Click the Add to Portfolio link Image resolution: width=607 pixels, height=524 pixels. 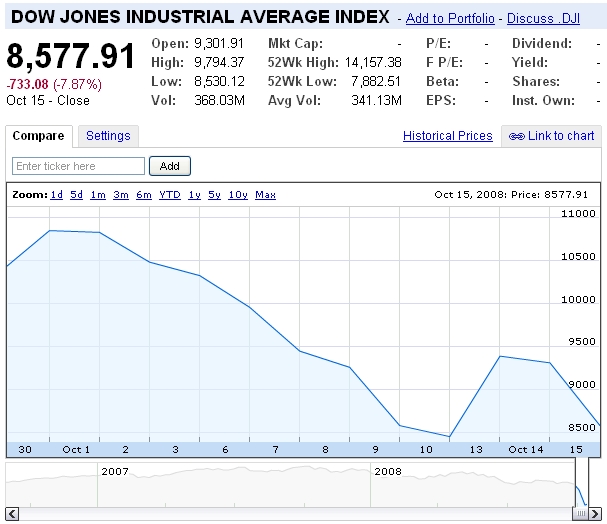tap(450, 18)
